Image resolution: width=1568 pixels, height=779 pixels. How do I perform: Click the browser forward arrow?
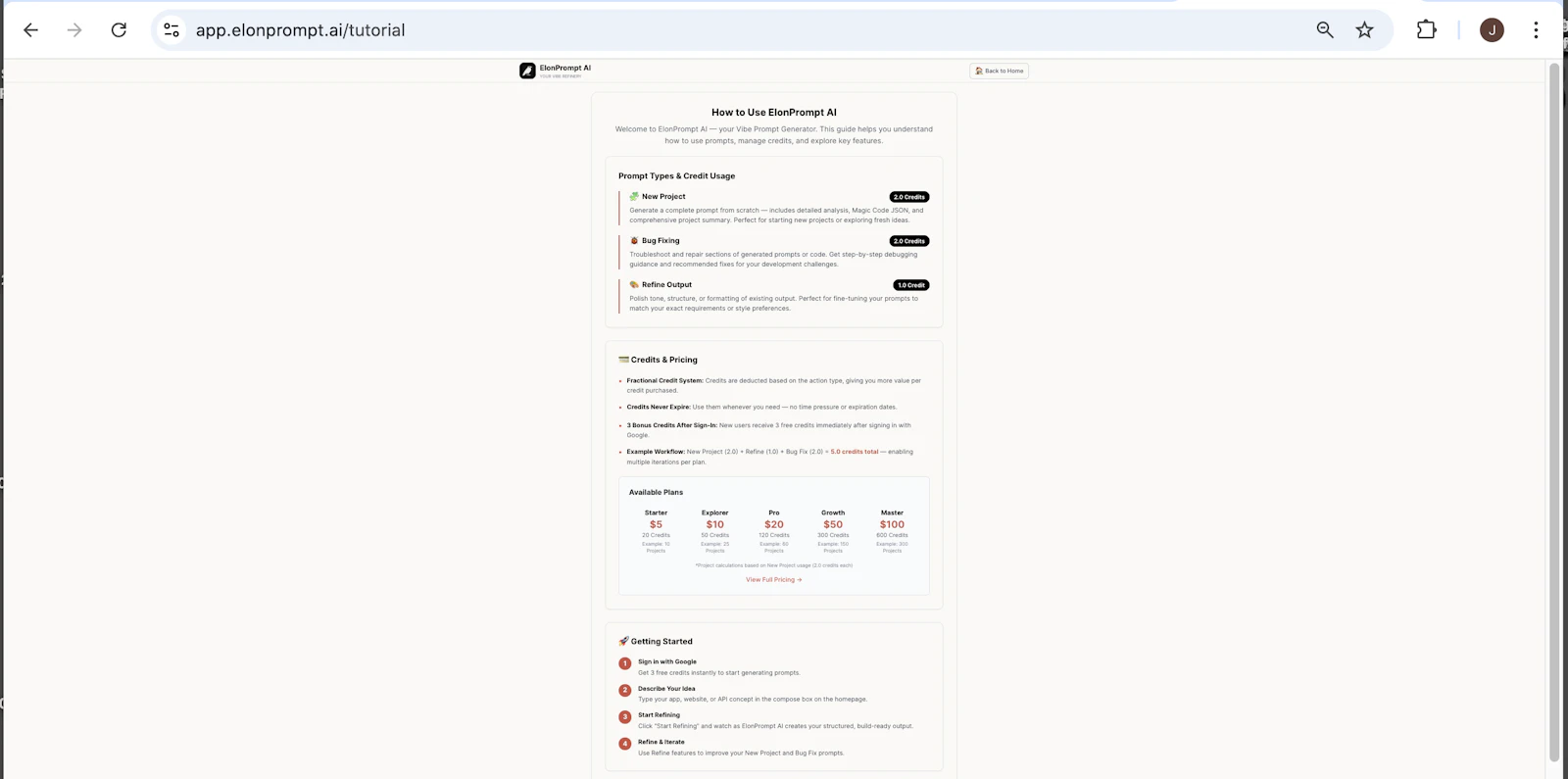tap(74, 30)
